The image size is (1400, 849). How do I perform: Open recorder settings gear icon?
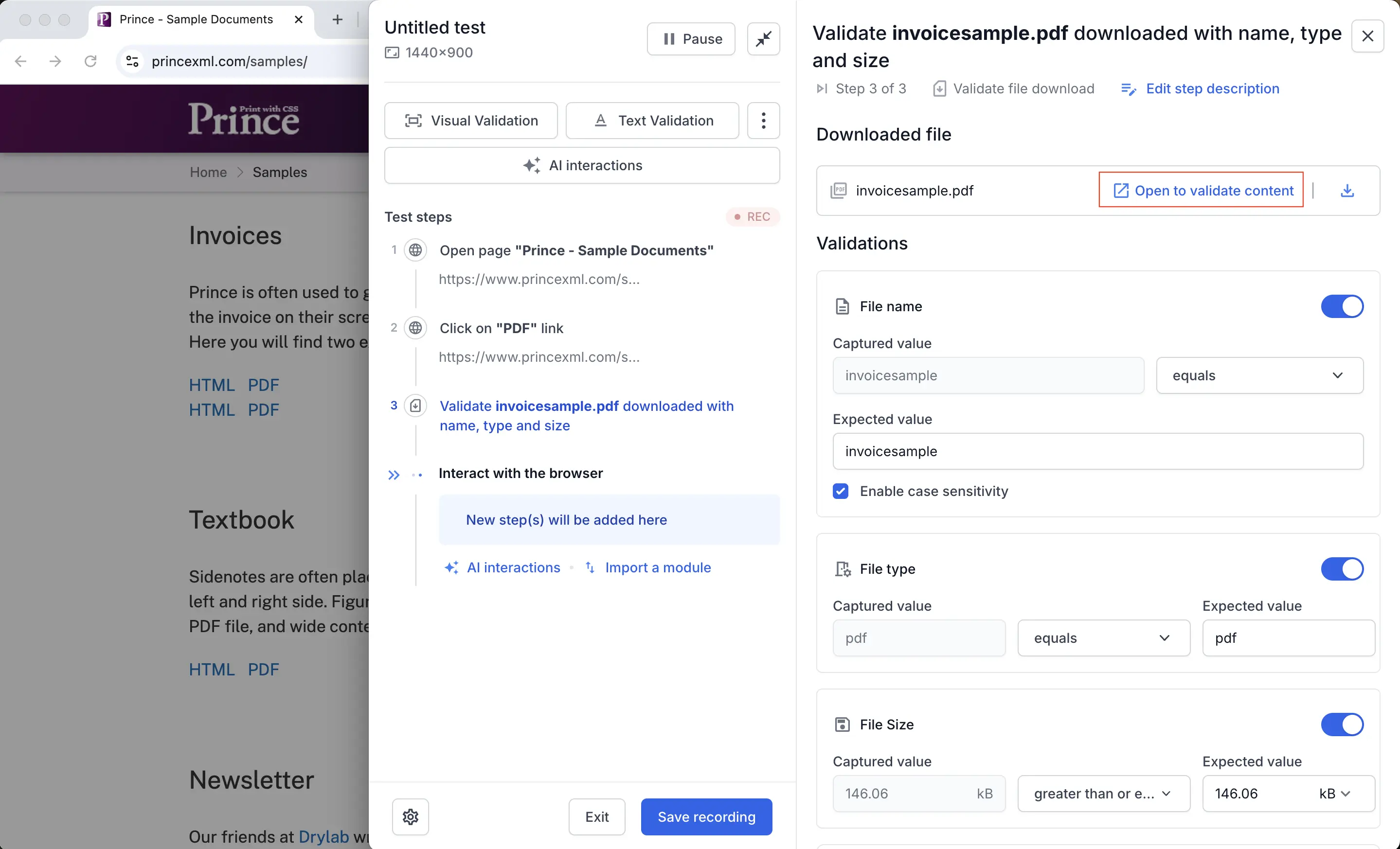point(410,816)
